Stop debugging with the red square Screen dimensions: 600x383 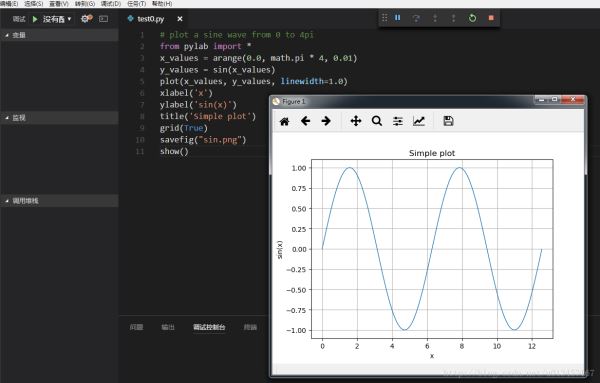click(491, 18)
